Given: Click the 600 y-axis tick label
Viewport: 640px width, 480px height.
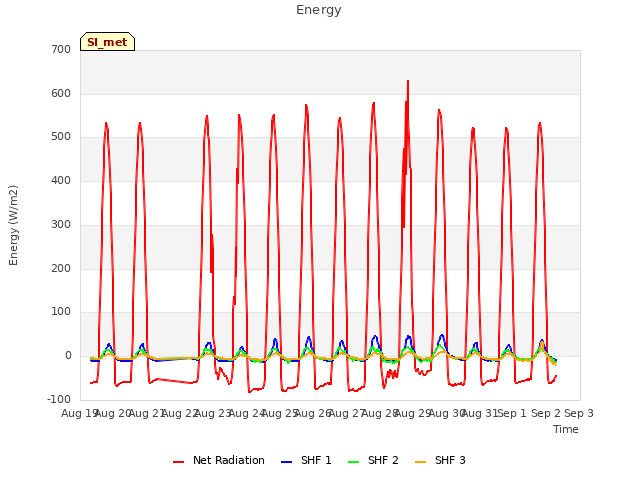Looking at the screenshot, I should coord(61,93).
